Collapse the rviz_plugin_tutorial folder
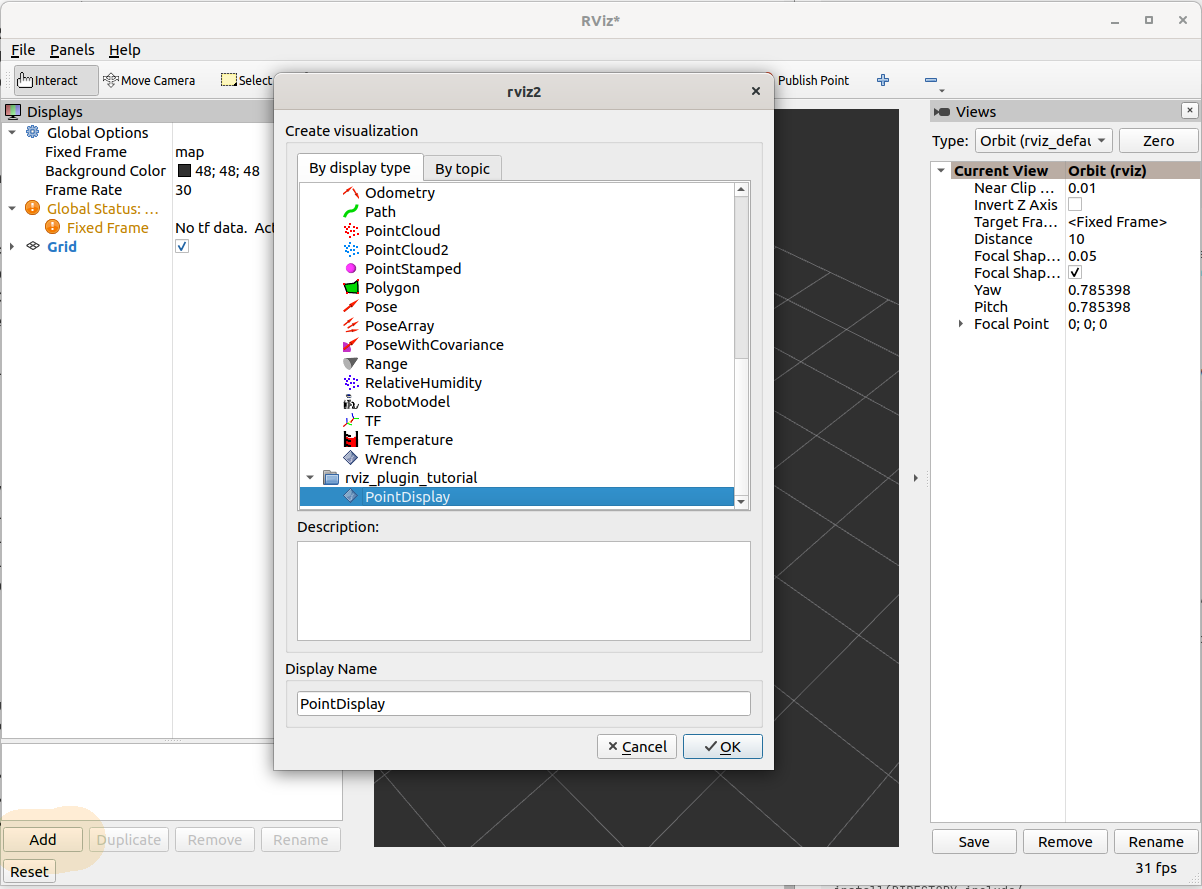Viewport: 1202px width, 889px height. pyautogui.click(x=310, y=477)
